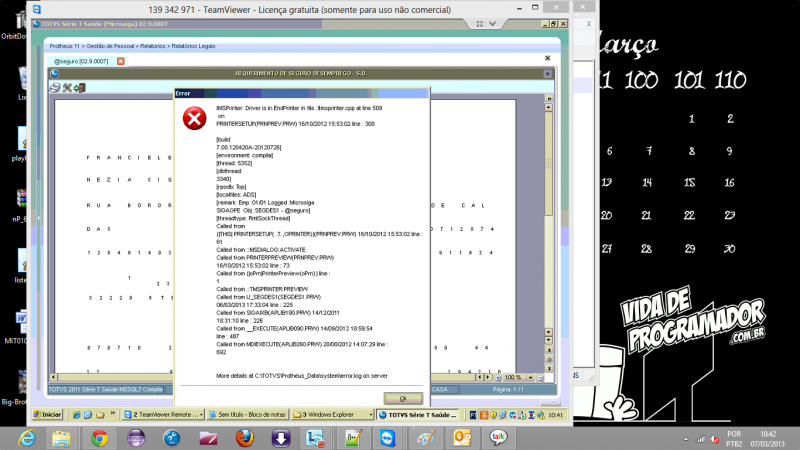Click Página: 1 / 1 status text
The width and height of the screenshot is (800, 450).
coord(508,389)
